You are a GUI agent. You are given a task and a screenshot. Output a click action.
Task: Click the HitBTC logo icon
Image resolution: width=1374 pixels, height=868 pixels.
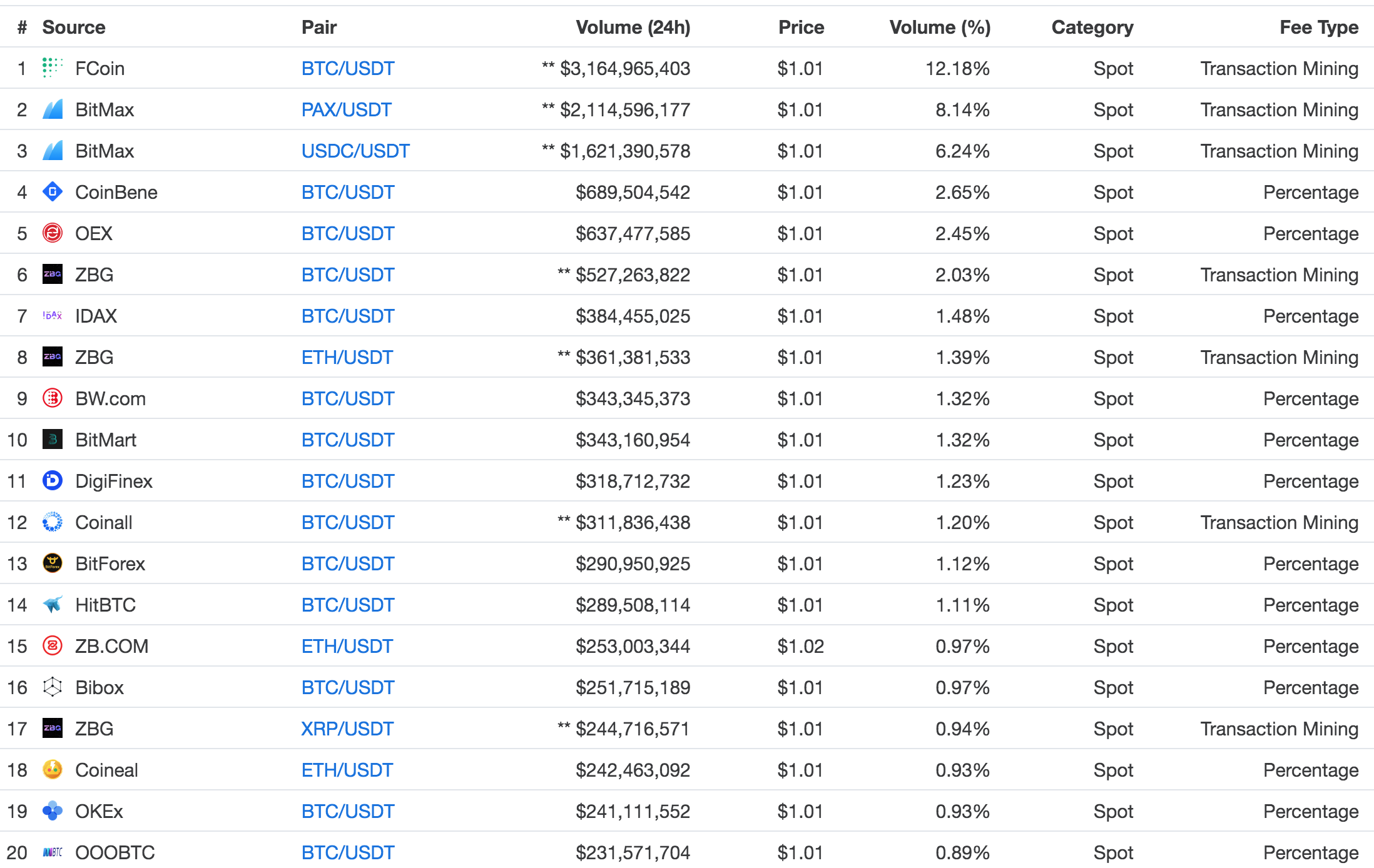[x=53, y=604]
